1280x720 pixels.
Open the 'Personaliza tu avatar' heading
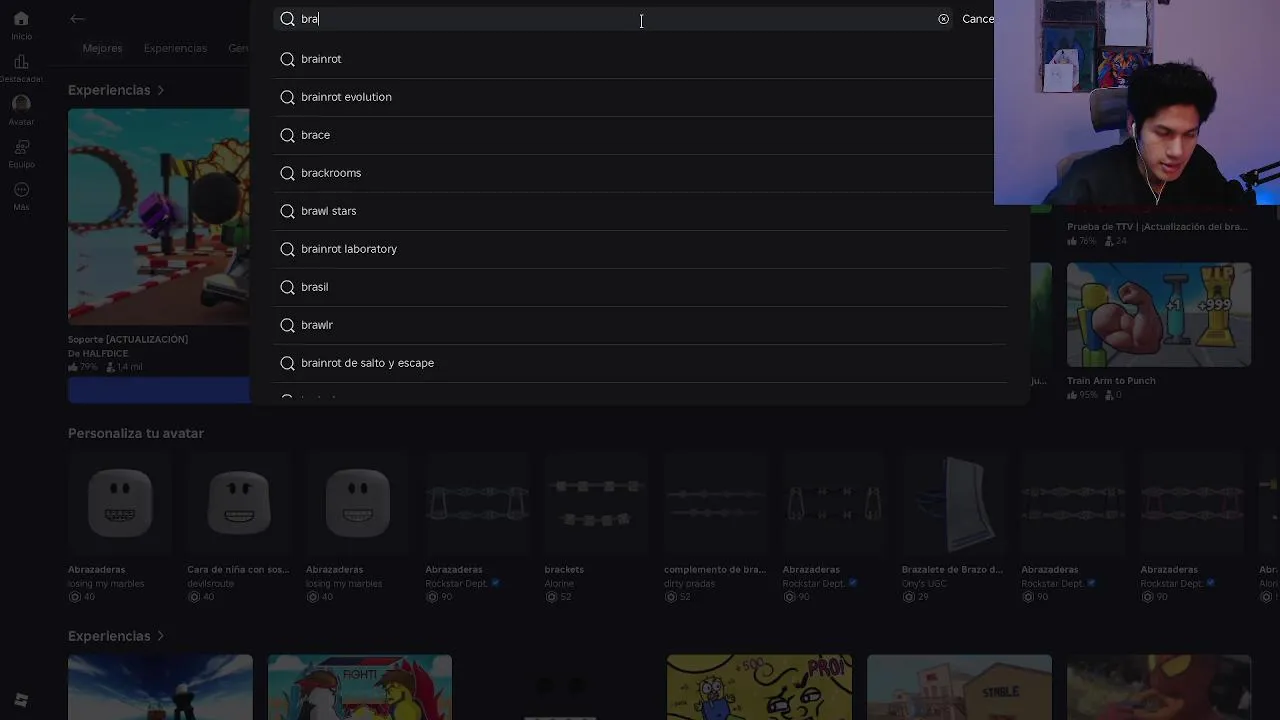pyautogui.click(x=136, y=433)
